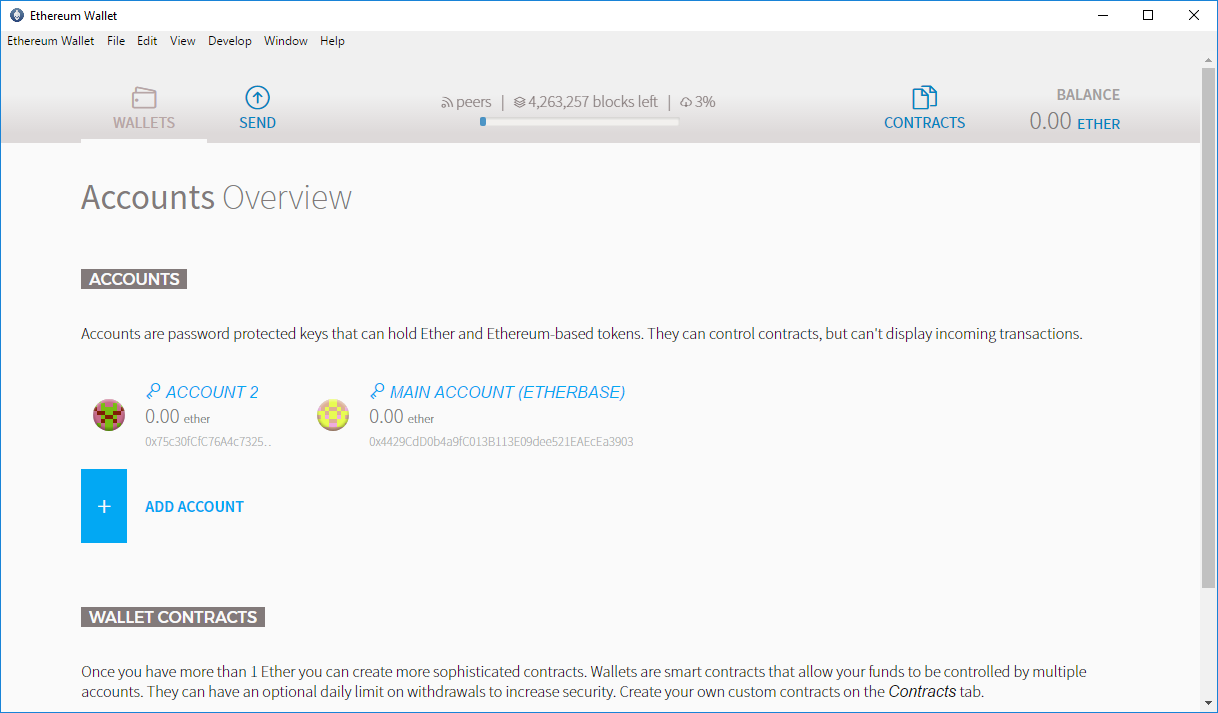The height and width of the screenshot is (713, 1218).
Task: Click the italic 'Contracts' word in description
Action: click(922, 692)
